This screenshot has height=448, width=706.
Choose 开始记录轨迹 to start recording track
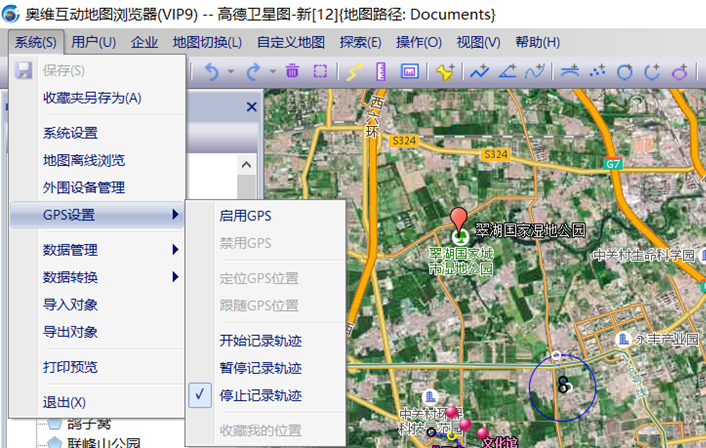(x=260, y=341)
